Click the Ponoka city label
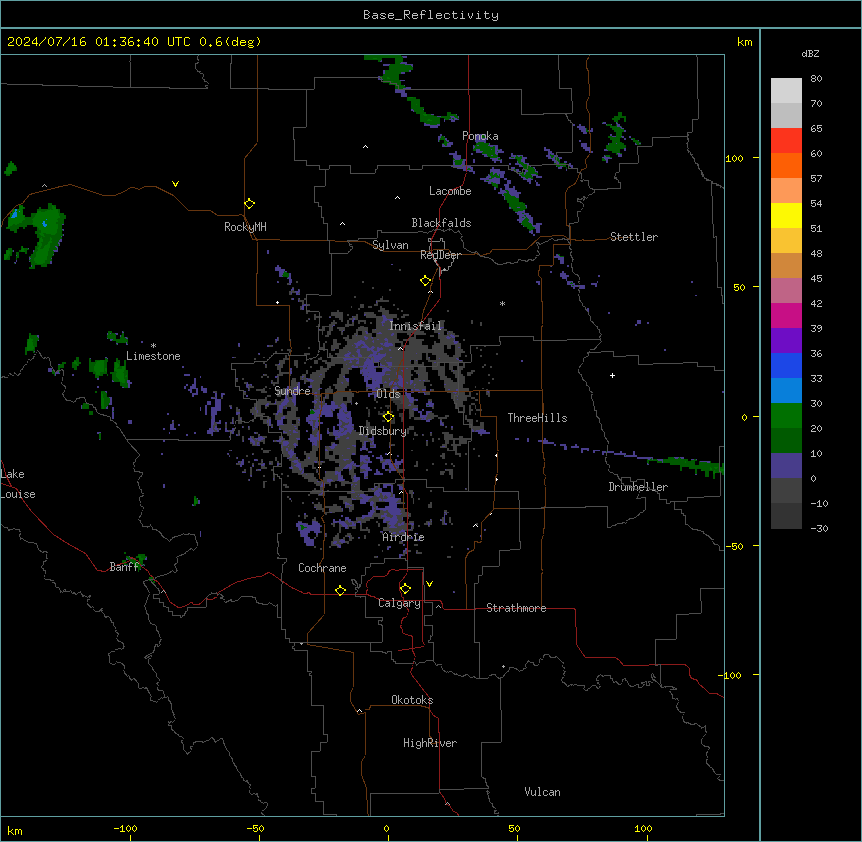 [480, 136]
